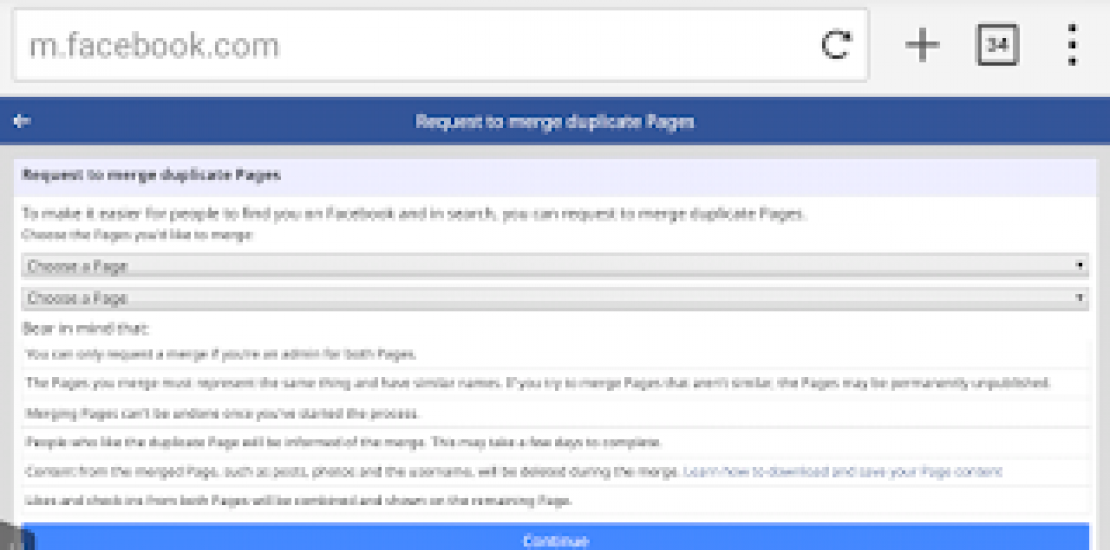Click the blue header title text
This screenshot has width=1110, height=550.
pos(555,122)
